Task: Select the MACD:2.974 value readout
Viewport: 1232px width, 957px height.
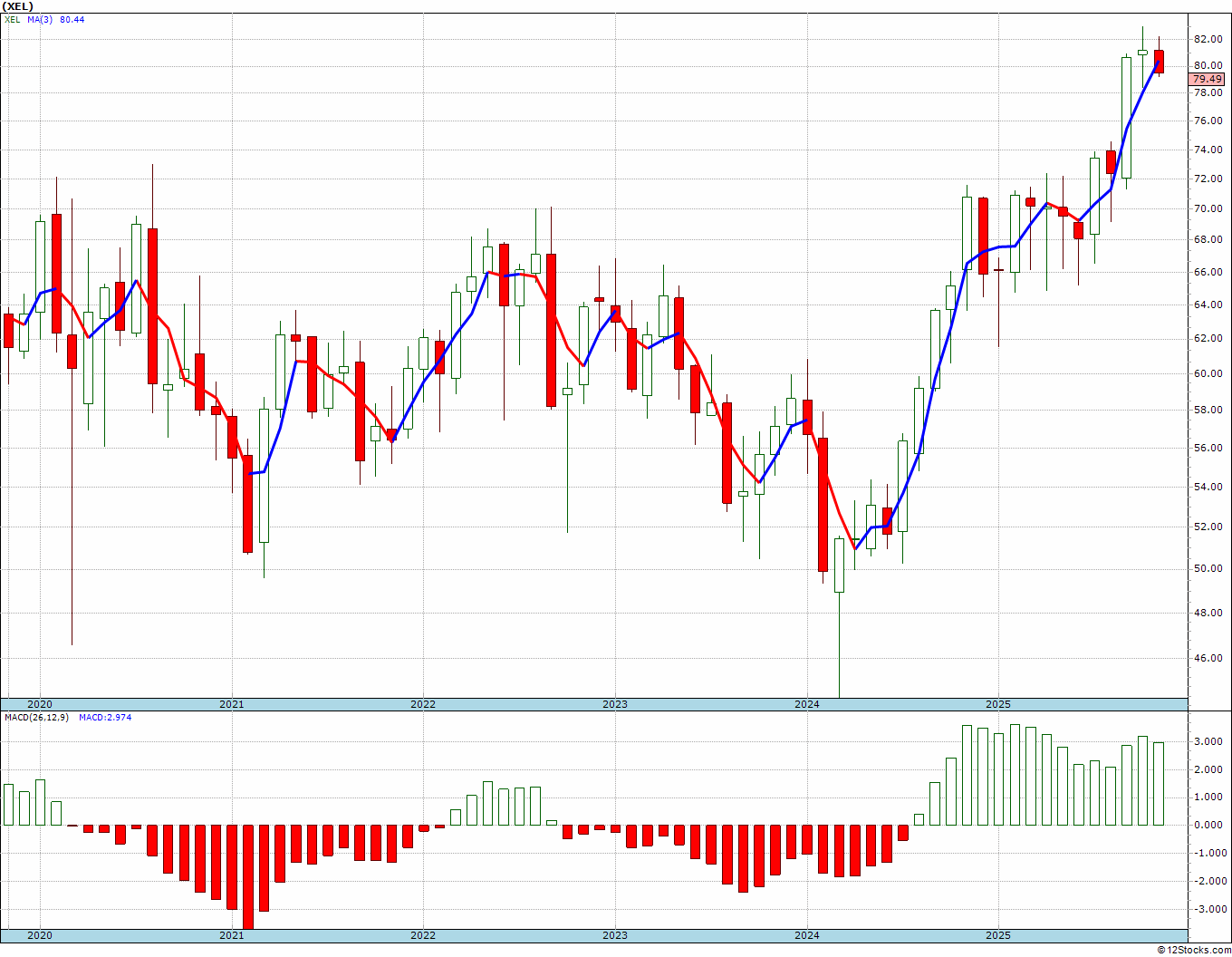Action: pos(105,718)
